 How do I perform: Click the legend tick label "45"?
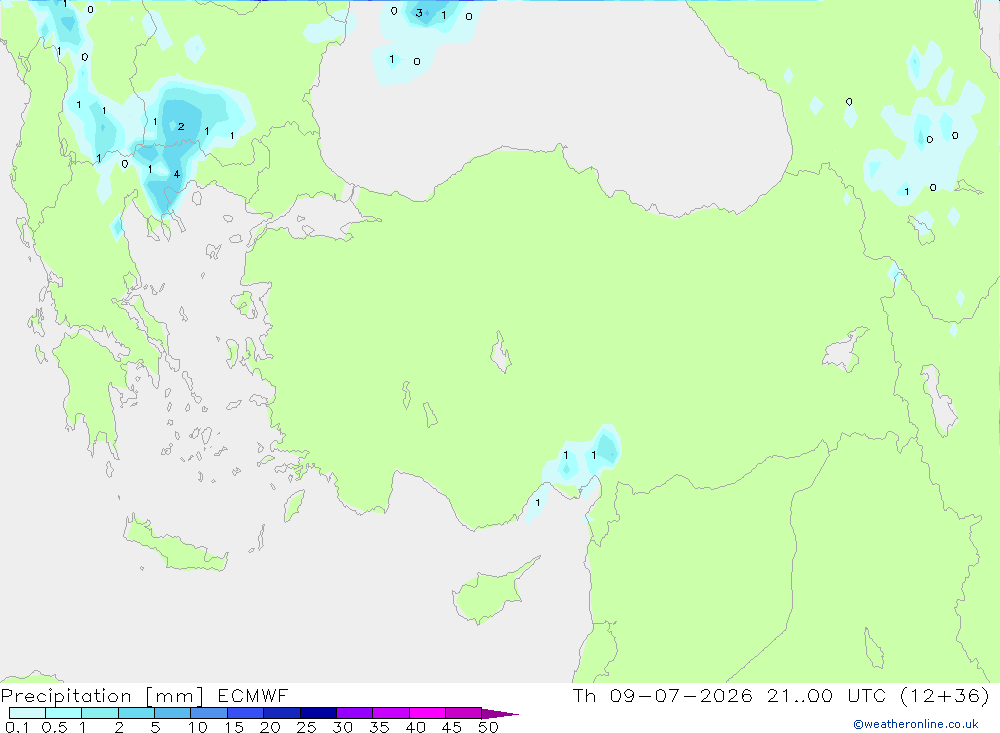(x=452, y=727)
